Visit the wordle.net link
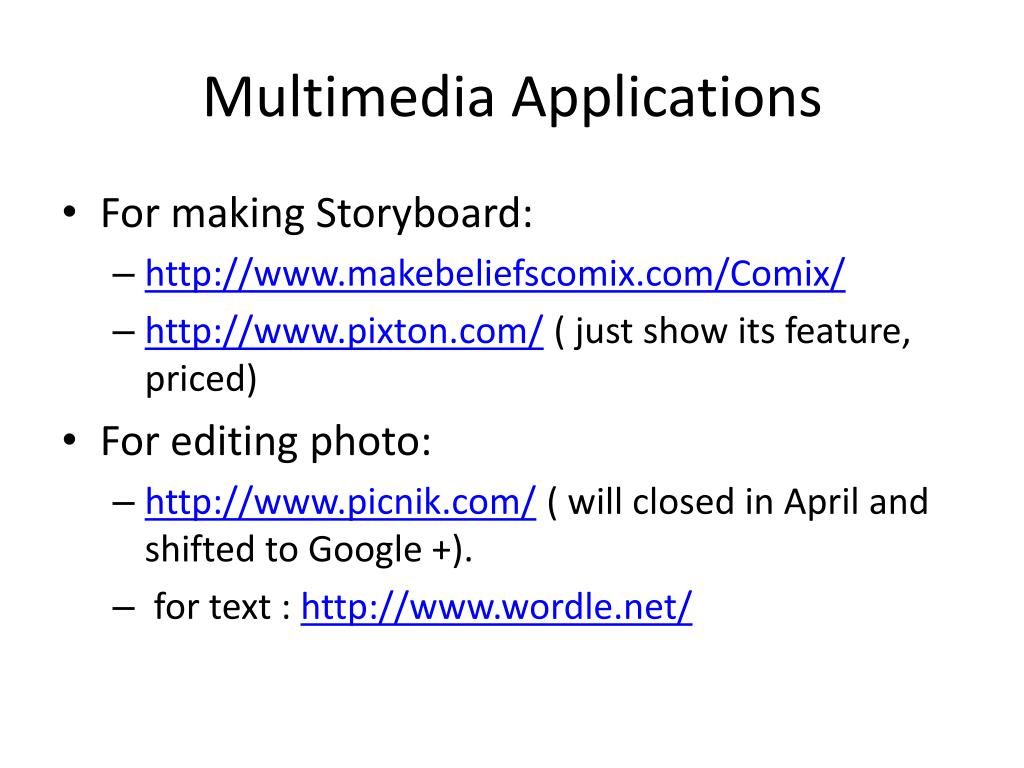 (496, 607)
